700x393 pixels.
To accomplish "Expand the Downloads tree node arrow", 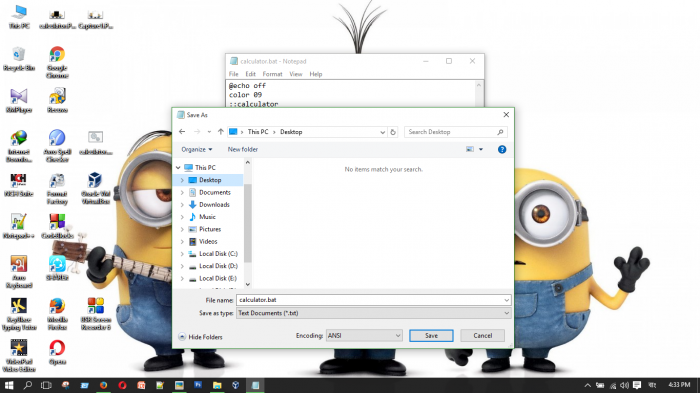I will [182, 205].
